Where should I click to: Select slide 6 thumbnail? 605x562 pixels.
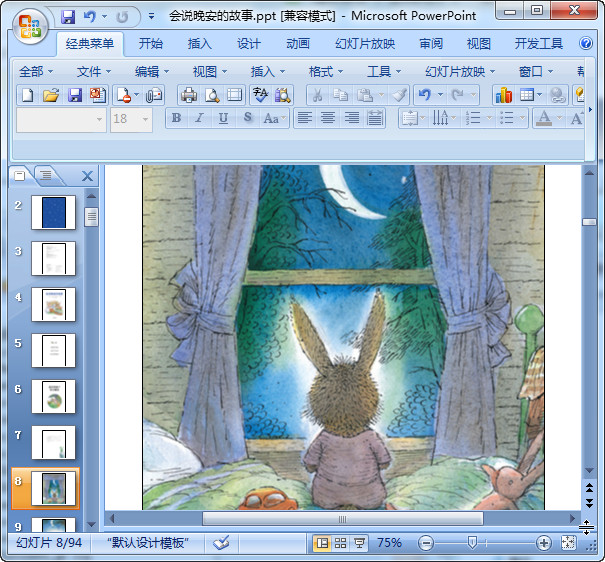(x=54, y=397)
